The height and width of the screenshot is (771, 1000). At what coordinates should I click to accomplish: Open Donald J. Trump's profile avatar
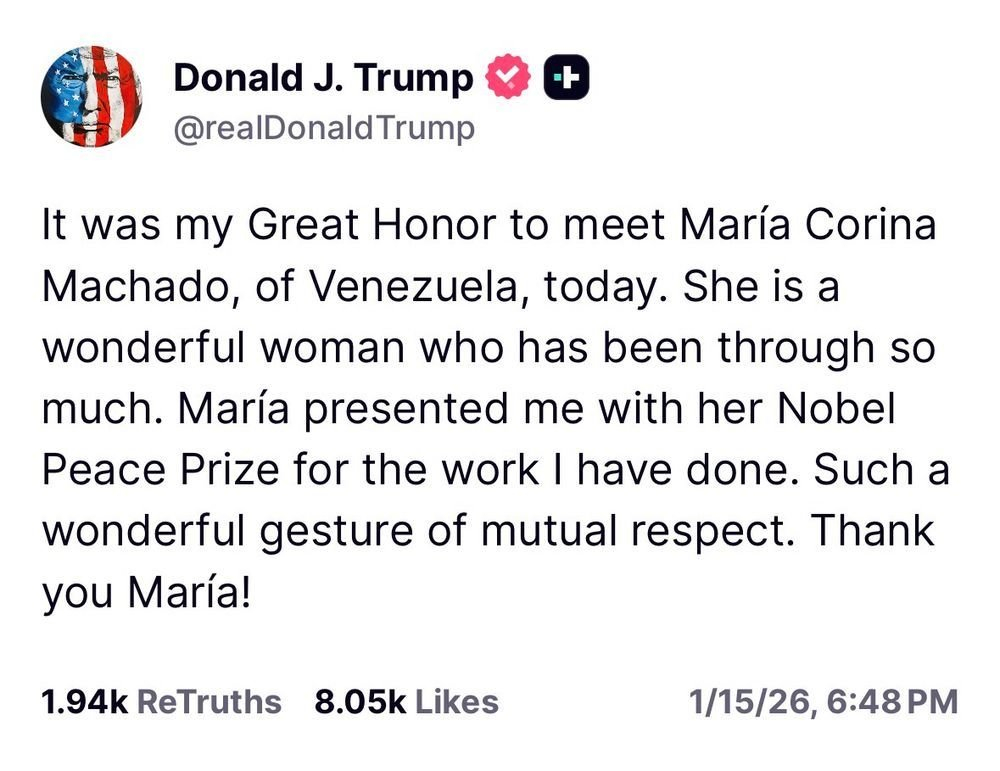(92, 97)
